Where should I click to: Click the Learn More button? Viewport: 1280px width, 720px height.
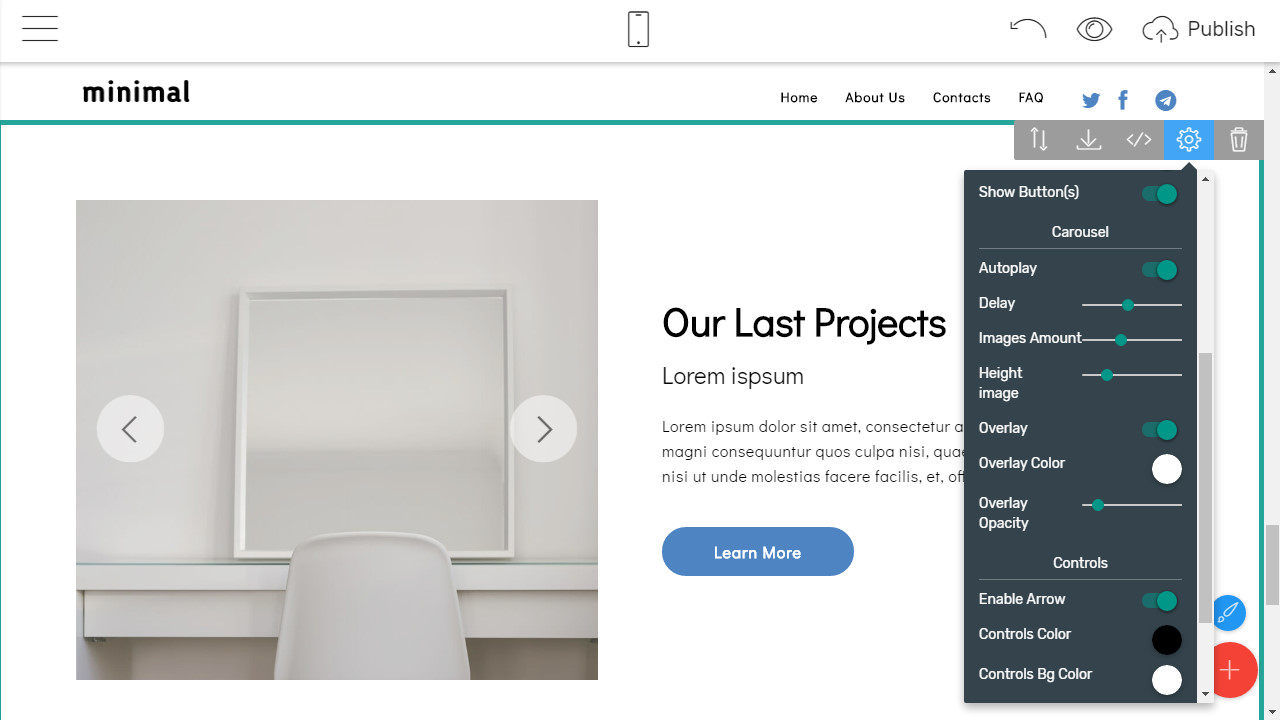point(758,552)
